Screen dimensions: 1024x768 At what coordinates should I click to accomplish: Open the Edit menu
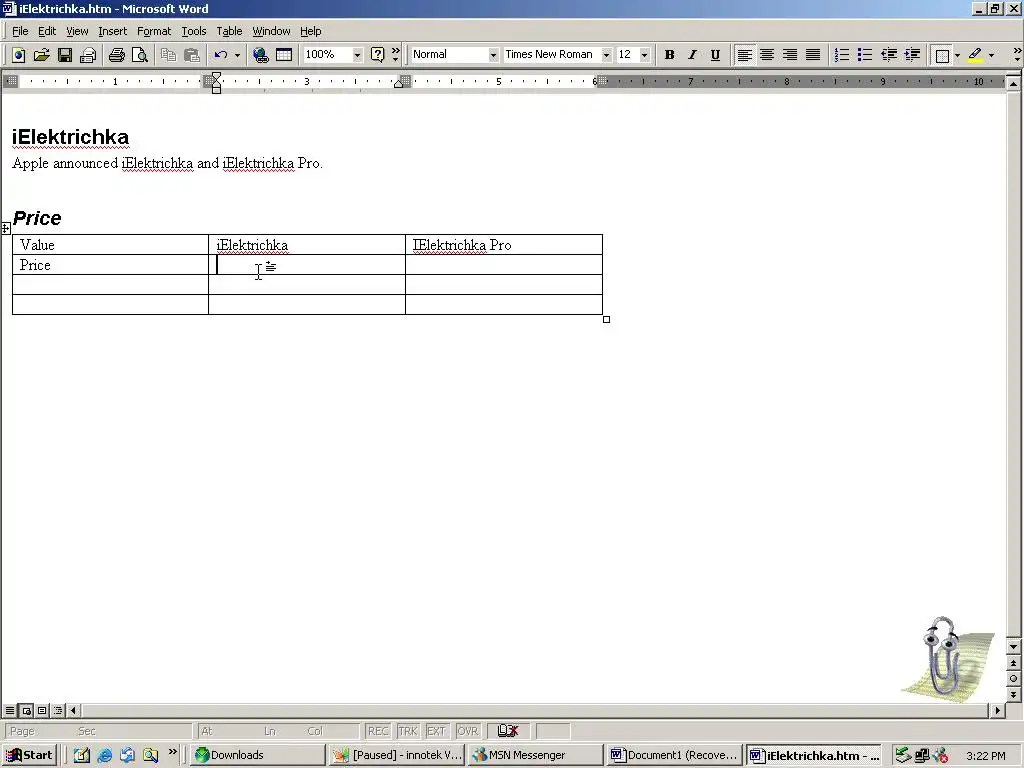(46, 31)
